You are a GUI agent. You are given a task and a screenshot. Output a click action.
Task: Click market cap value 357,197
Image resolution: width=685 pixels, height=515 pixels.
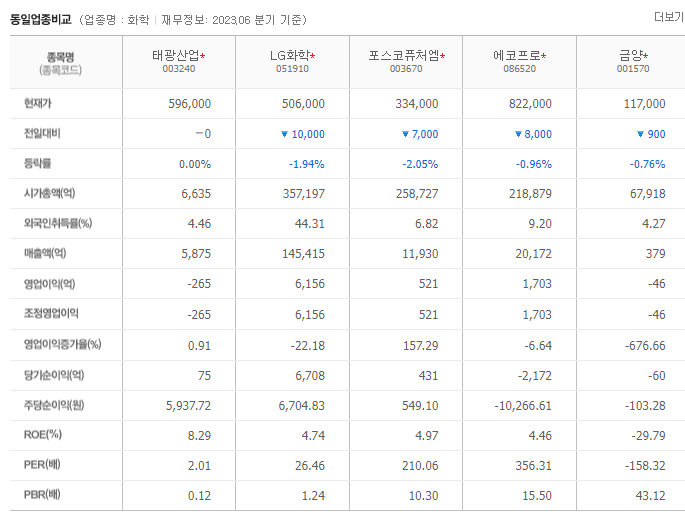pyautogui.click(x=304, y=194)
